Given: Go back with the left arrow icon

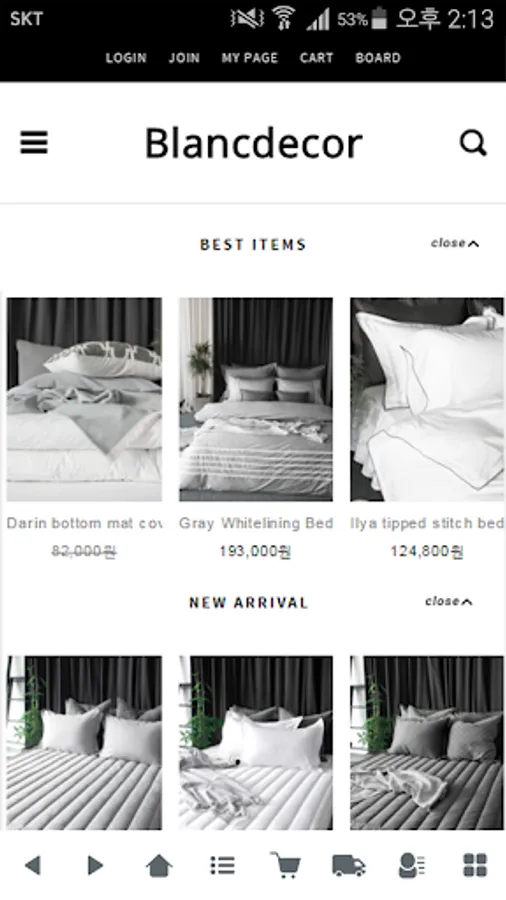Looking at the screenshot, I should point(33,864).
